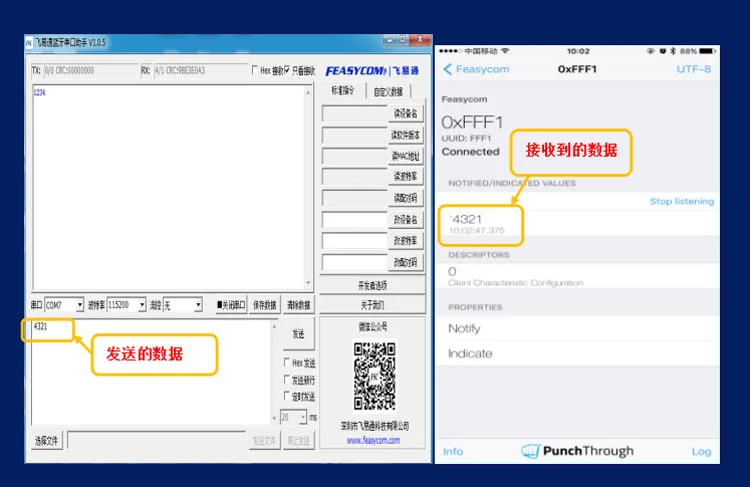Viewport: 750px width, 487px height.
Task: Click the send area scrollbar up arrow
Action: click(274, 326)
